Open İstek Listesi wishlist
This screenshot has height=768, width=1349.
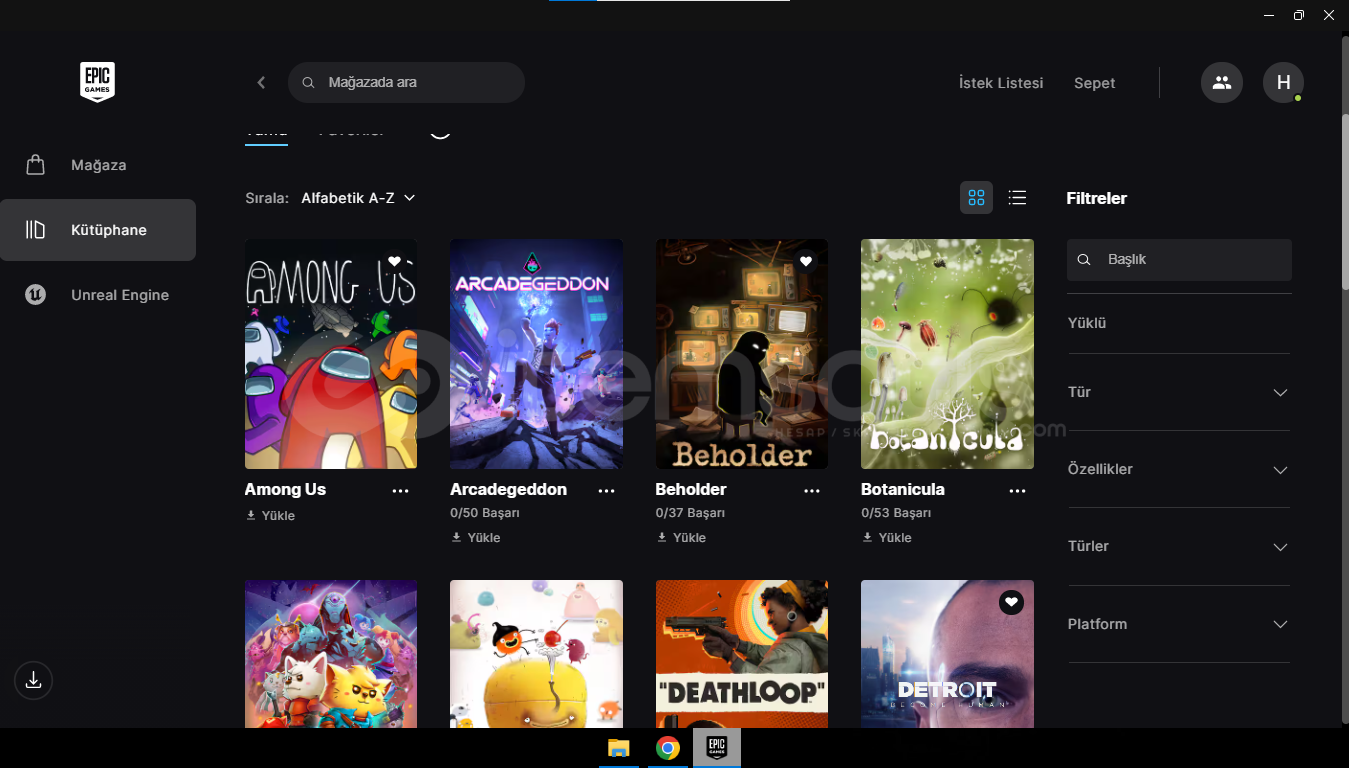(1001, 83)
